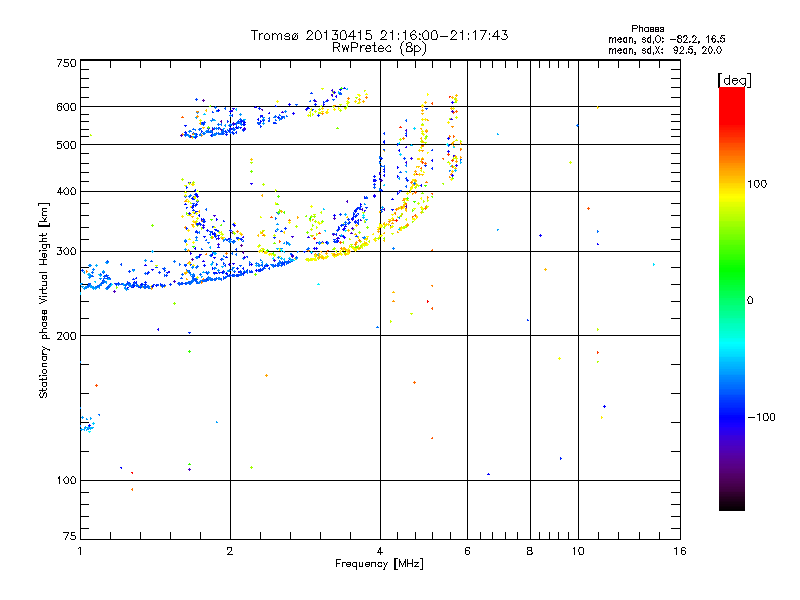The height and width of the screenshot is (600, 800).
Task: Click the plot title "Tromsø 20130415 21:16:00-21:17:43"
Action: tap(379, 35)
